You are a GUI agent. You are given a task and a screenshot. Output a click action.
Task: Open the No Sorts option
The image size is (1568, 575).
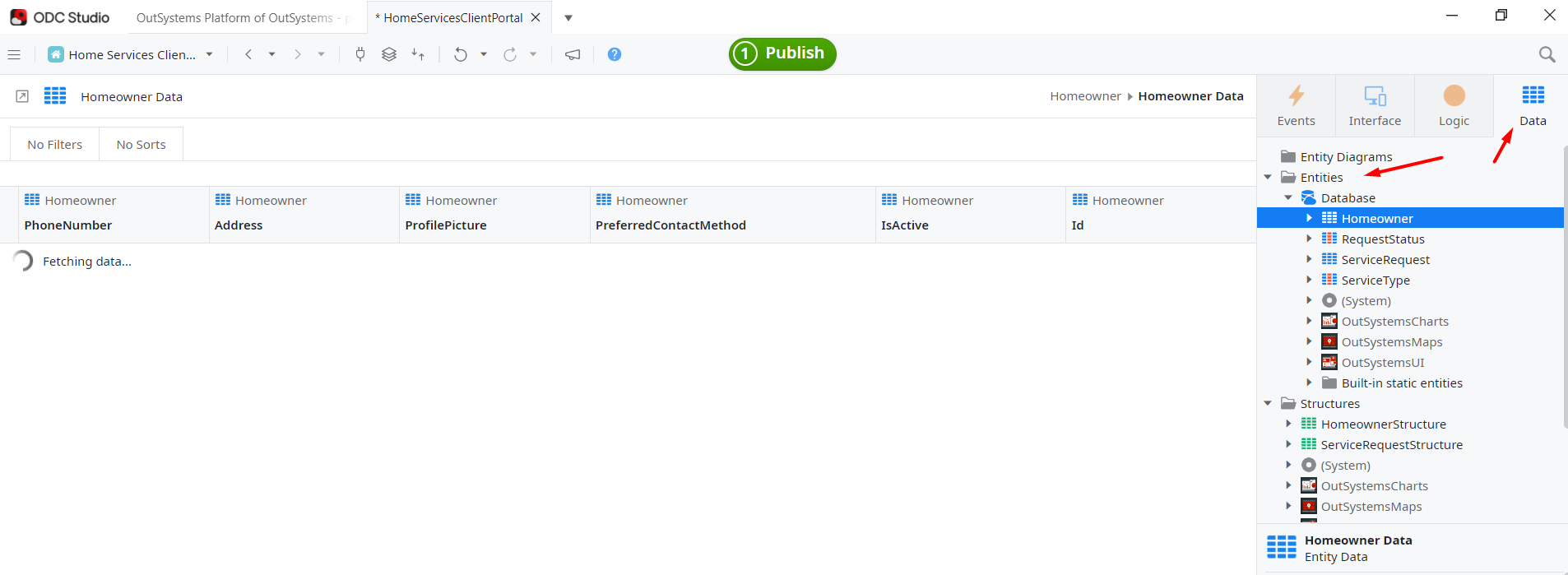(x=141, y=144)
